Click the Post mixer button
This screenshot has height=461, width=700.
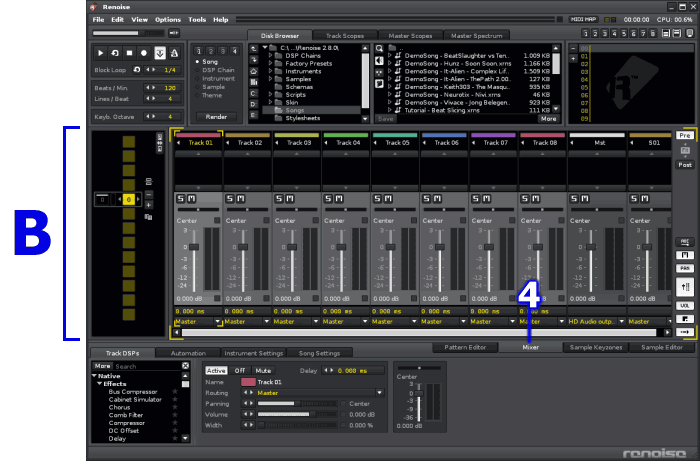pyautogui.click(x=685, y=165)
